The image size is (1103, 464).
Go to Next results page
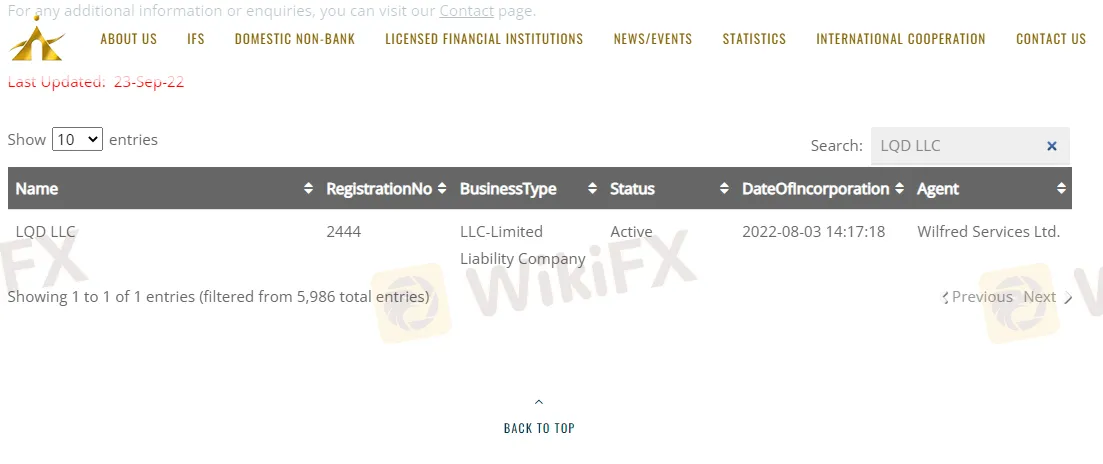point(1040,297)
